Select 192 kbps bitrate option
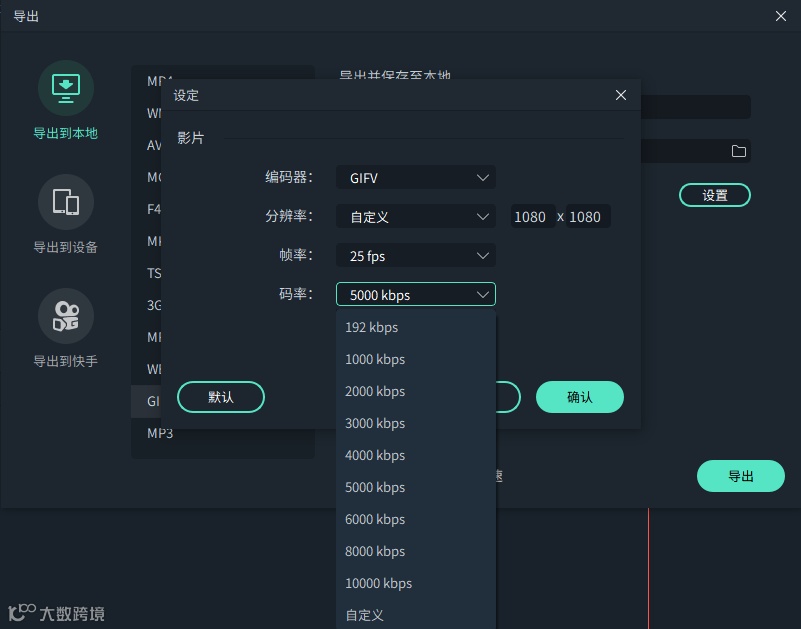Viewport: 801px width, 629px height. tap(371, 327)
